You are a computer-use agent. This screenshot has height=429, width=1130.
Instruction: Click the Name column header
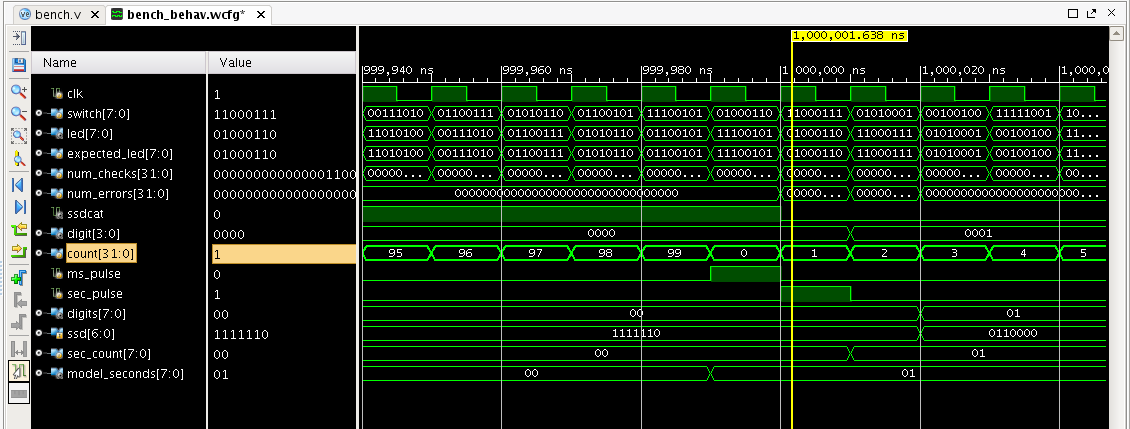tap(120, 63)
